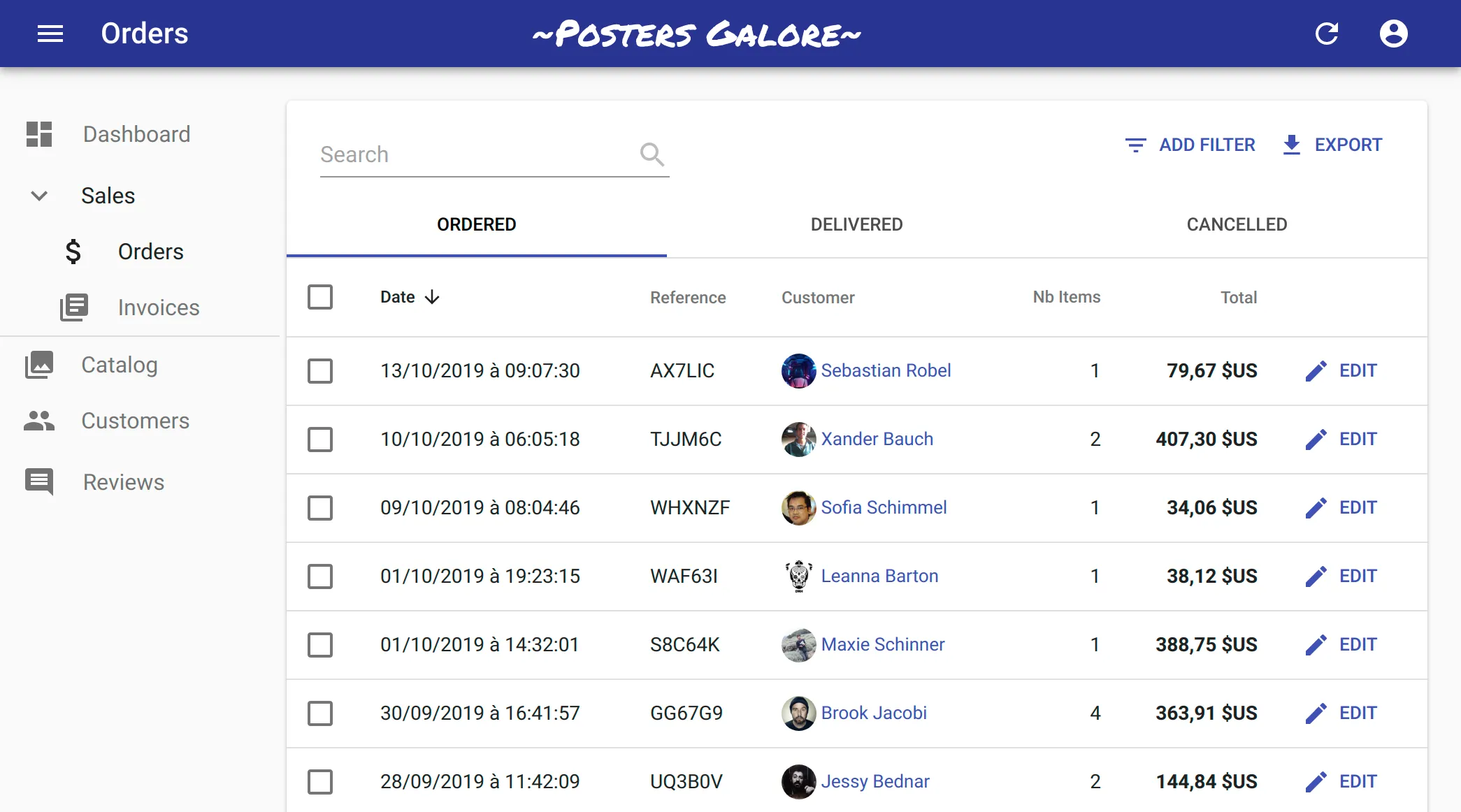1461x812 pixels.
Task: Open Dashboard from the sidebar
Action: click(140, 134)
